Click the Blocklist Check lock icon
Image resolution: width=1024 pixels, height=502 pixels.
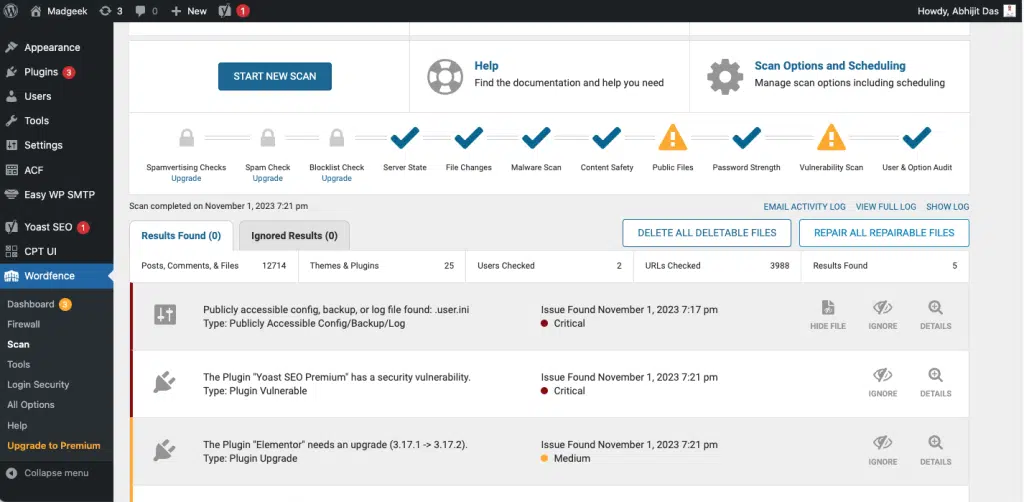point(337,138)
